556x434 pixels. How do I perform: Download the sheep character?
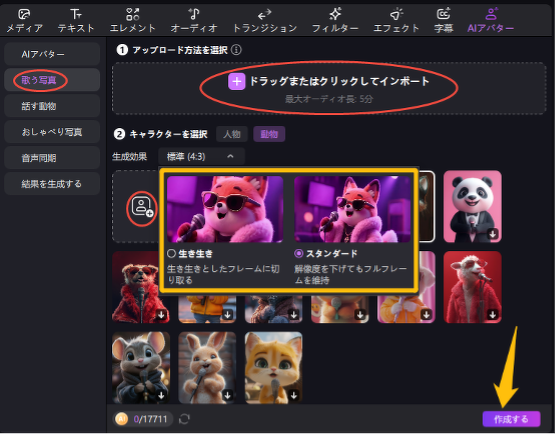[x=493, y=314]
